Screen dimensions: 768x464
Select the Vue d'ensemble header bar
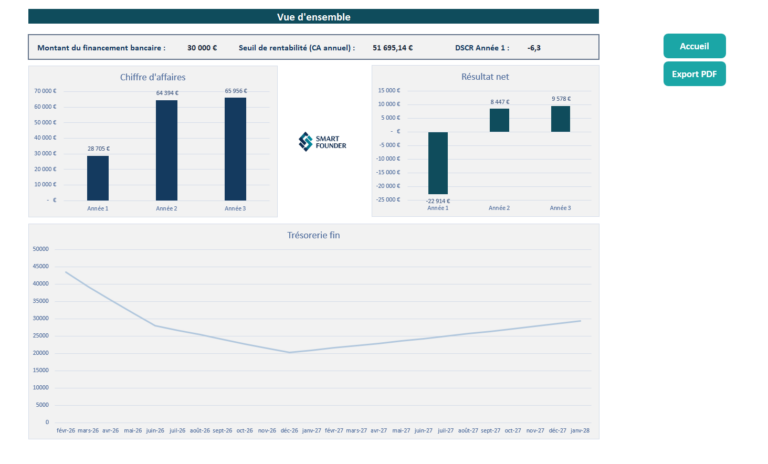(313, 17)
